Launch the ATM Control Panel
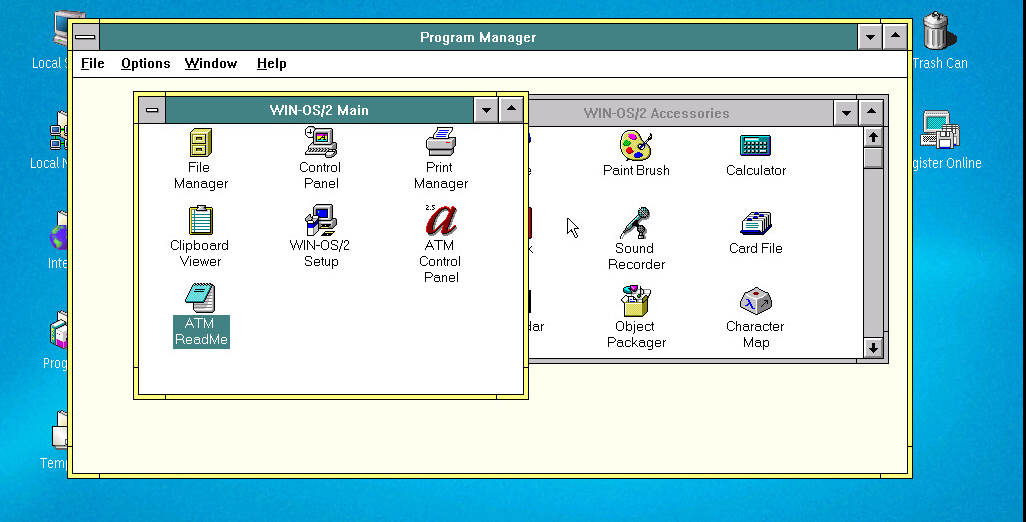 pos(440,221)
